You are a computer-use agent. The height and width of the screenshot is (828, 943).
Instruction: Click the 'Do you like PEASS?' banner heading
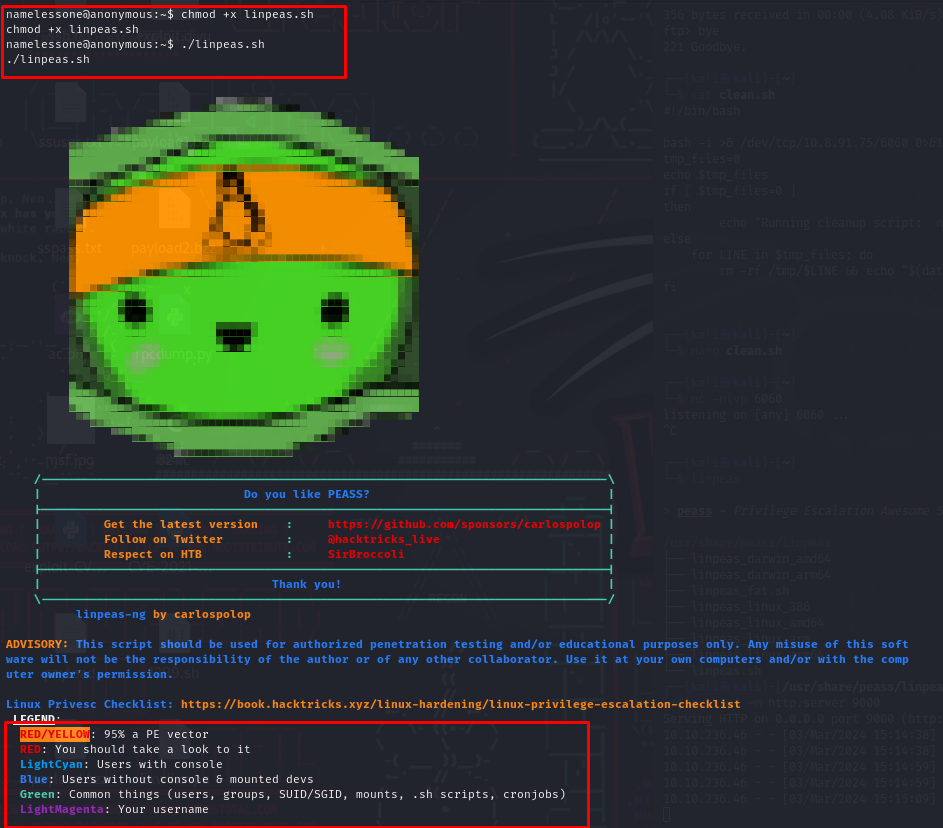[x=306, y=494]
